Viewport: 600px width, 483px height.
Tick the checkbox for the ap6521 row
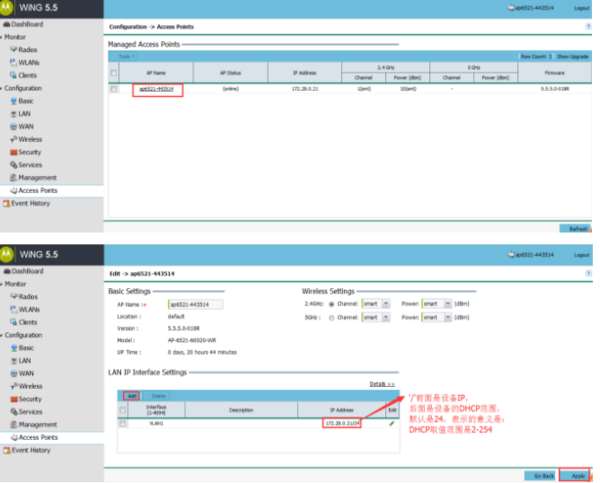[114, 89]
